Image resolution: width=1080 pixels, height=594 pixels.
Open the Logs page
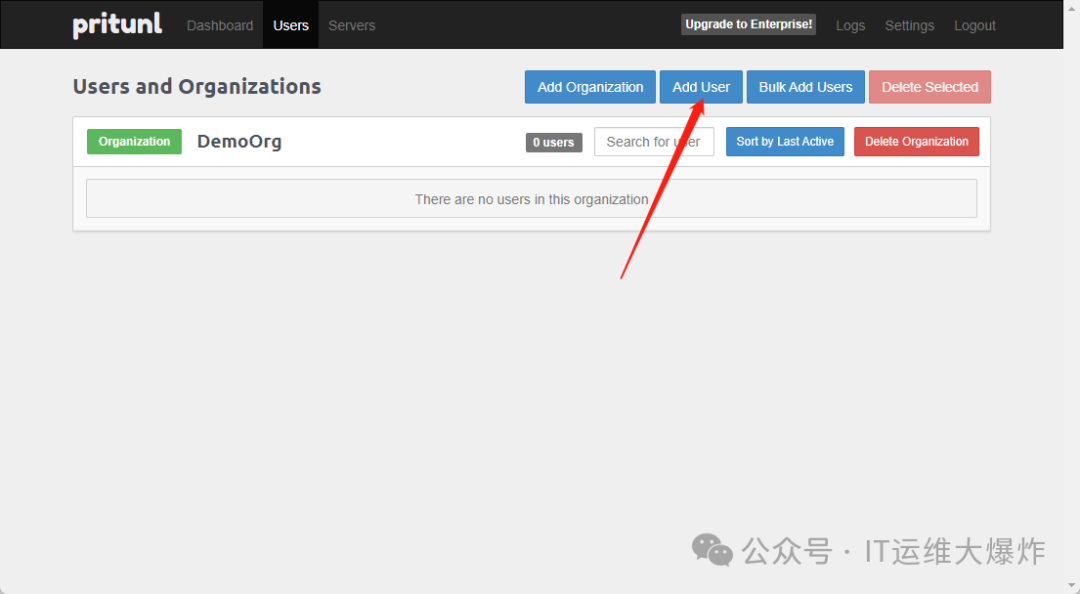850,25
